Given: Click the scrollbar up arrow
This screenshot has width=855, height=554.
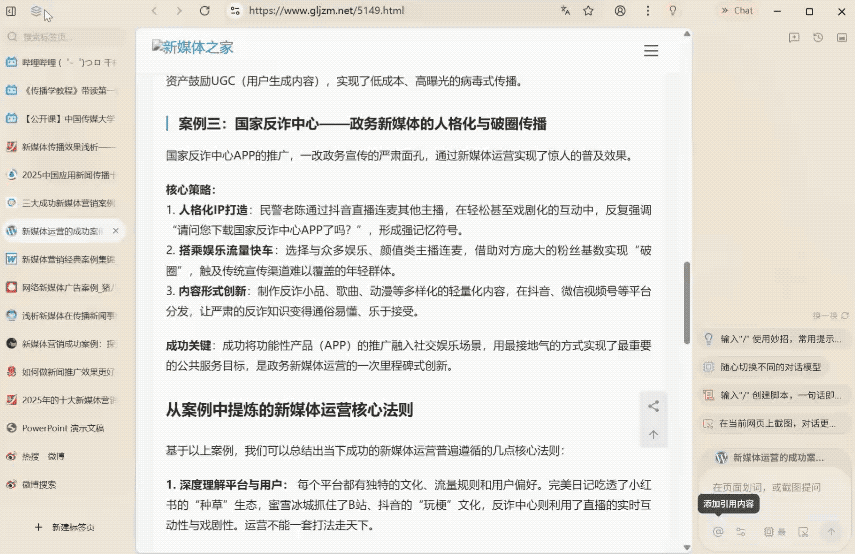Looking at the screenshot, I should coord(687,34).
